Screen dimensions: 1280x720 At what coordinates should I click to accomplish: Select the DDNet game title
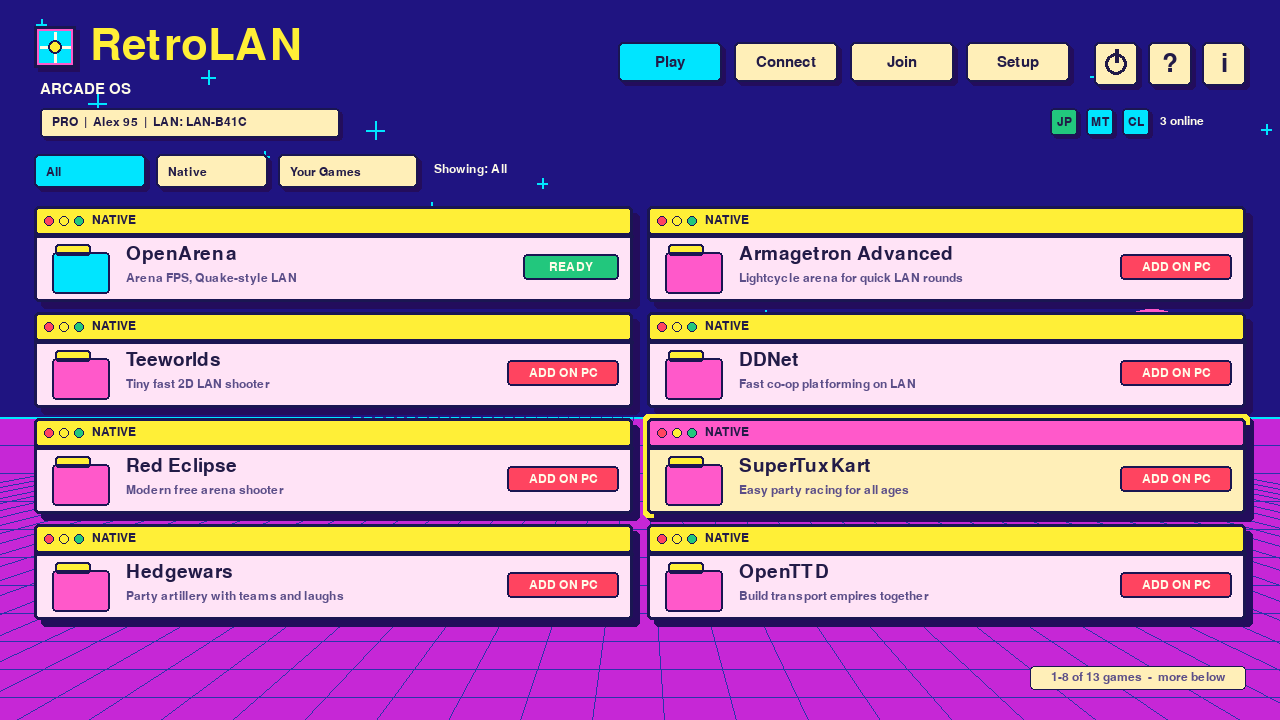[x=769, y=360]
